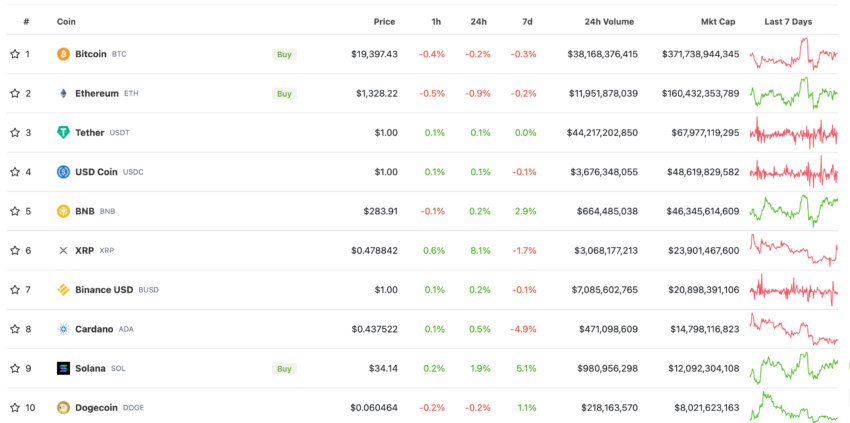Image resolution: width=850 pixels, height=423 pixels.
Task: Open Binance USD's 7-day sparkline chart
Action: coord(794,290)
